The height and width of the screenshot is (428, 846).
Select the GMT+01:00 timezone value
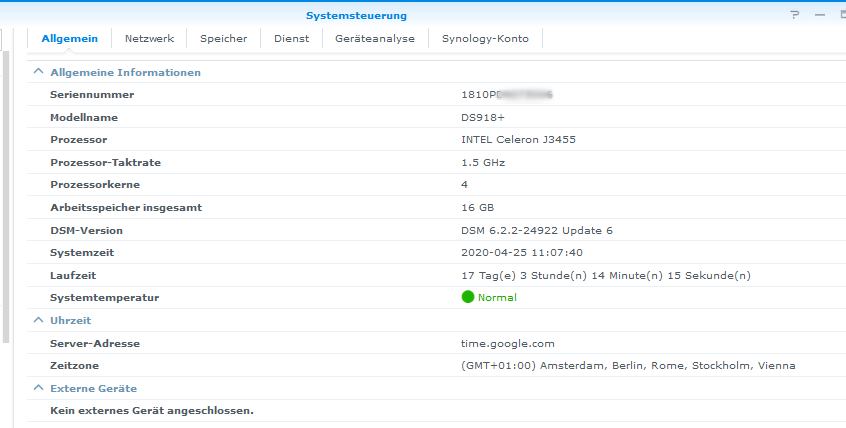628,365
